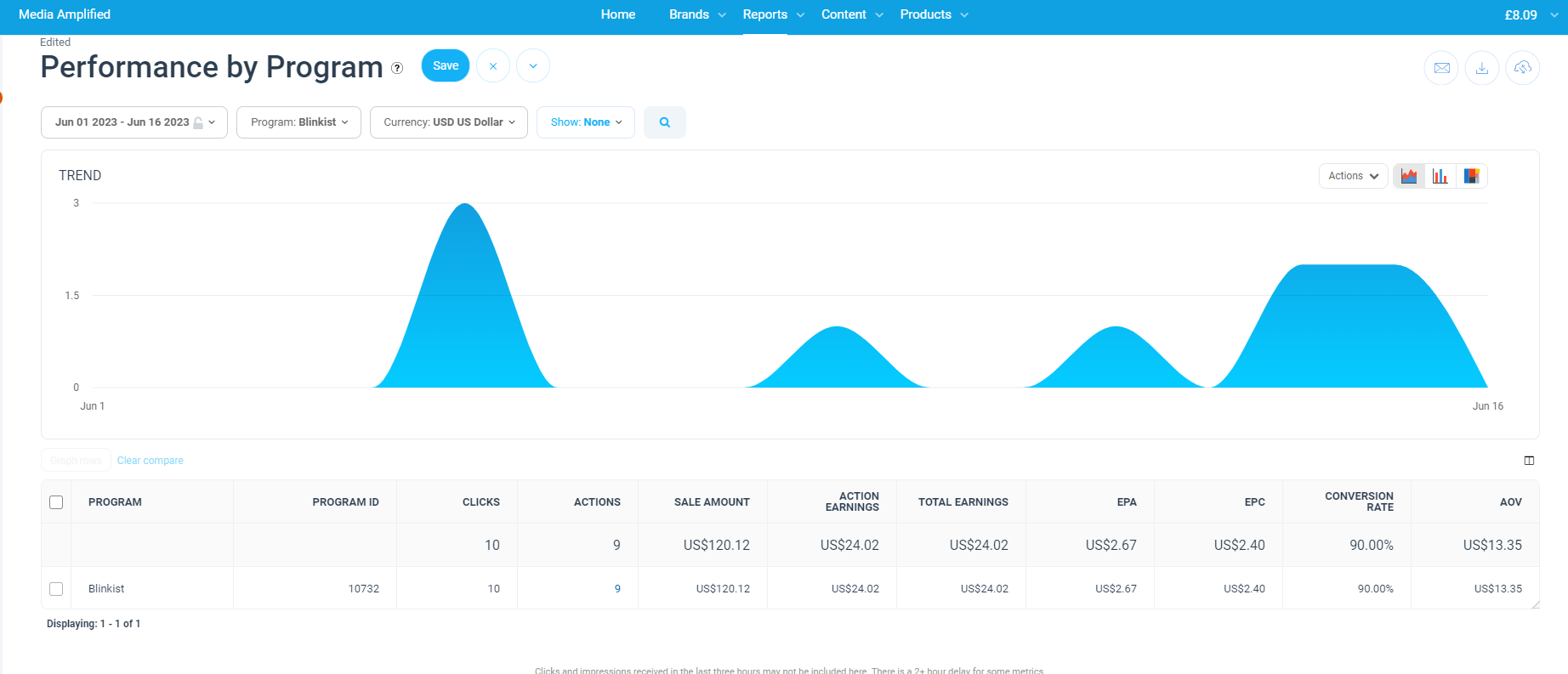Open Products navigation menu
Screen dimensions: 1568x674
[x=934, y=14]
